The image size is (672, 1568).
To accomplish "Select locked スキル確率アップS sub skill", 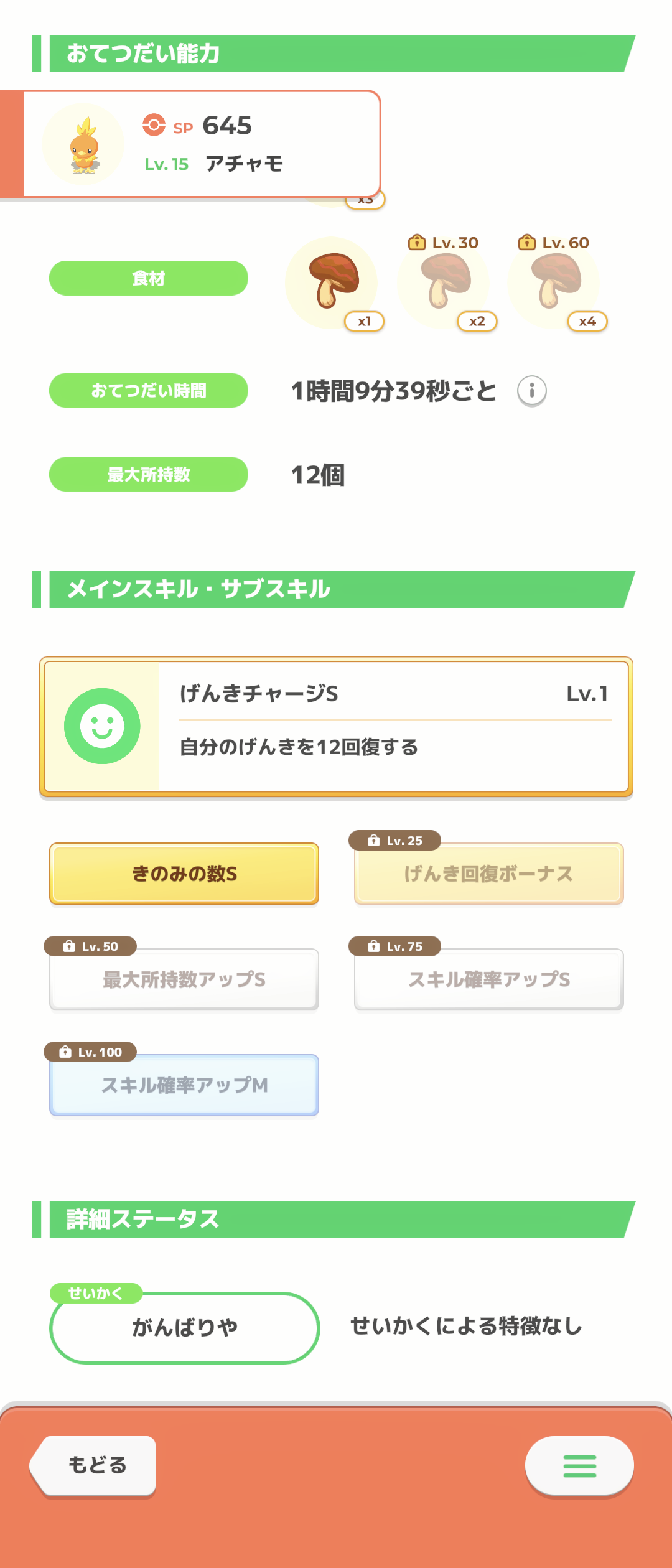I will [x=489, y=979].
